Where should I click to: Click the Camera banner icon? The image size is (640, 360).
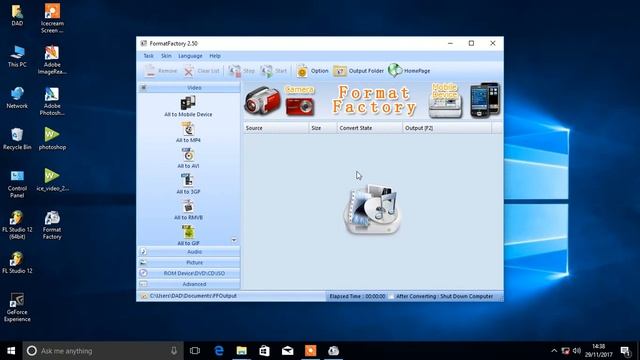pyautogui.click(x=300, y=100)
